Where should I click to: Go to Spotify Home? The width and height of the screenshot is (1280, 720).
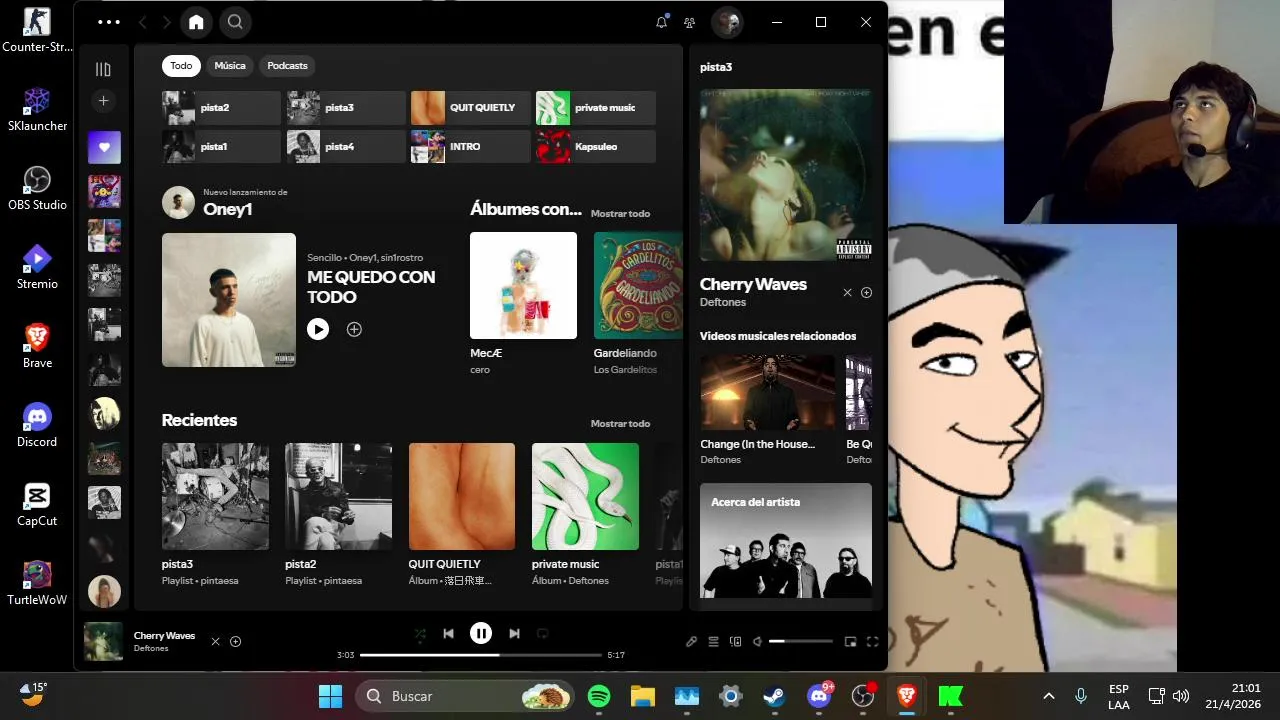pyautogui.click(x=196, y=22)
